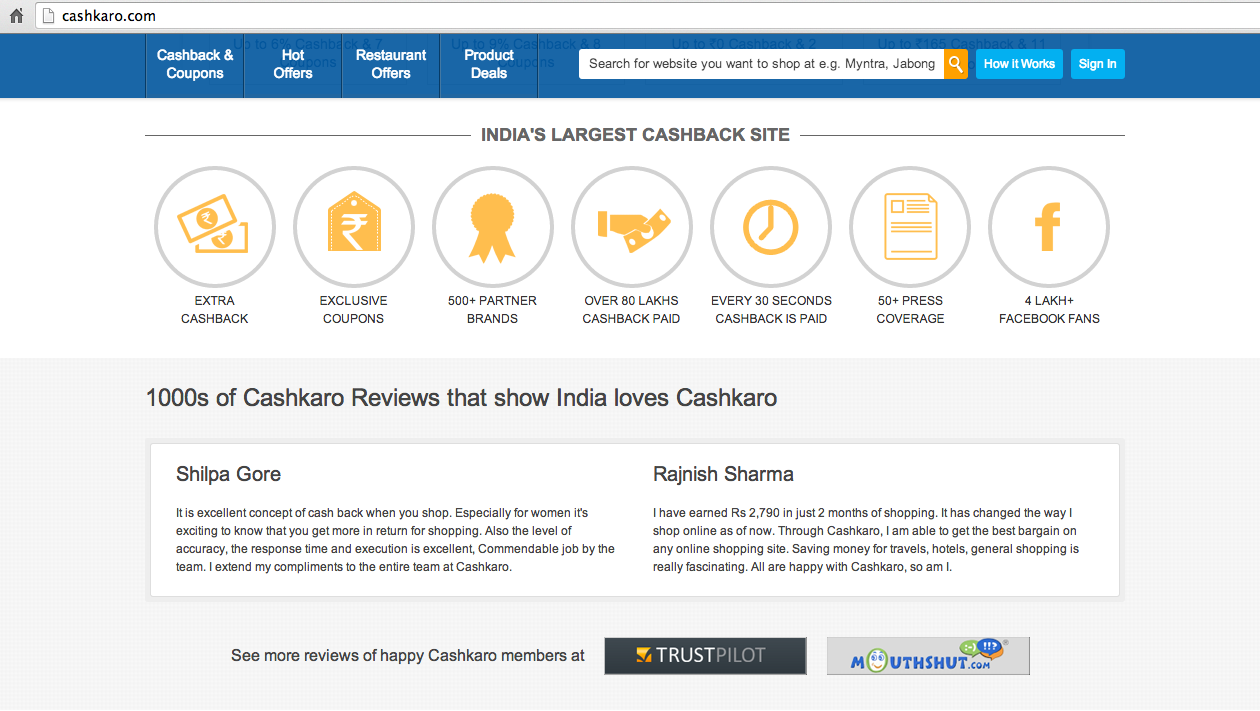Open the Hot Offers menu
Viewport: 1260px width, 711px height.
click(293, 65)
